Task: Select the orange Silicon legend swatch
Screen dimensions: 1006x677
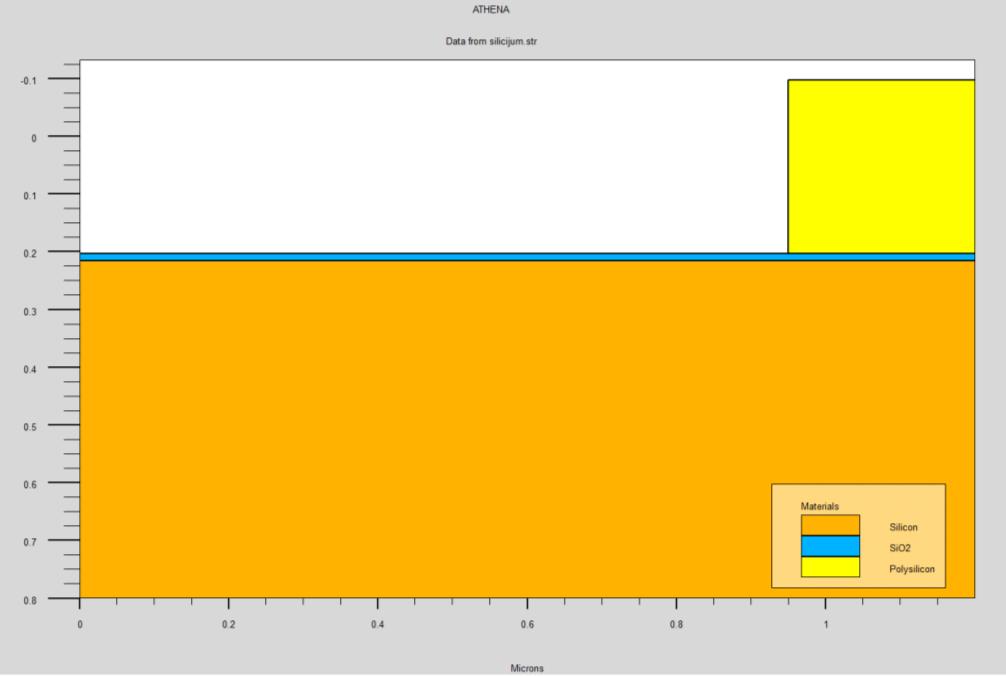Action: (830, 525)
